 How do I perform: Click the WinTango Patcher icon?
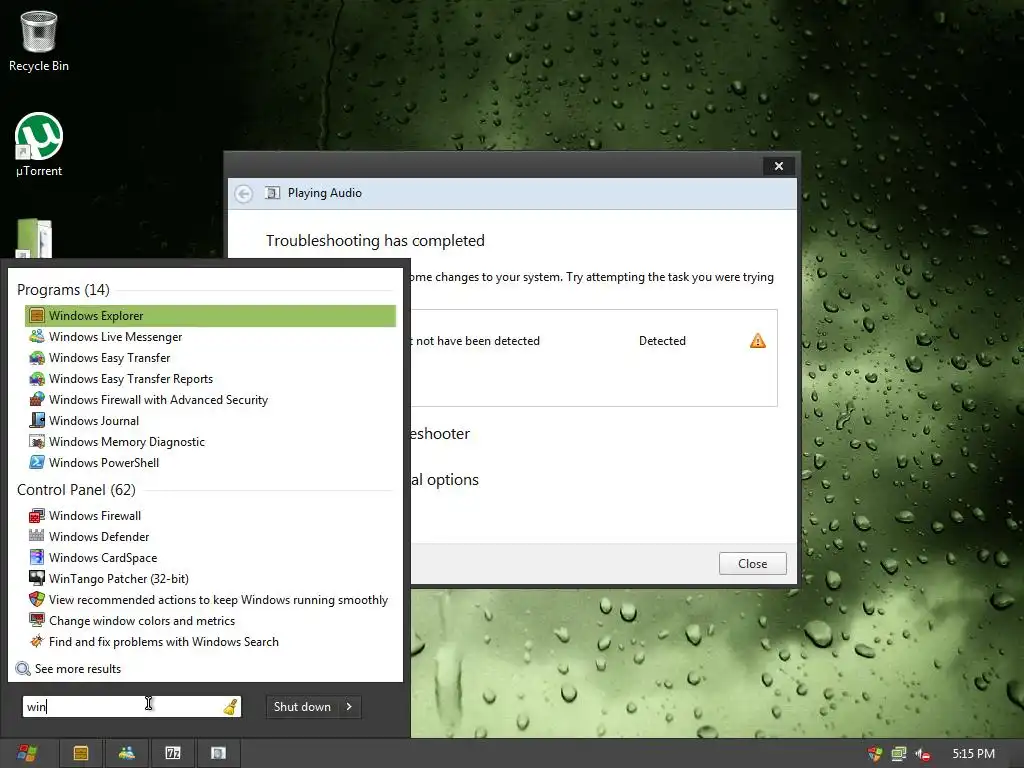point(37,579)
